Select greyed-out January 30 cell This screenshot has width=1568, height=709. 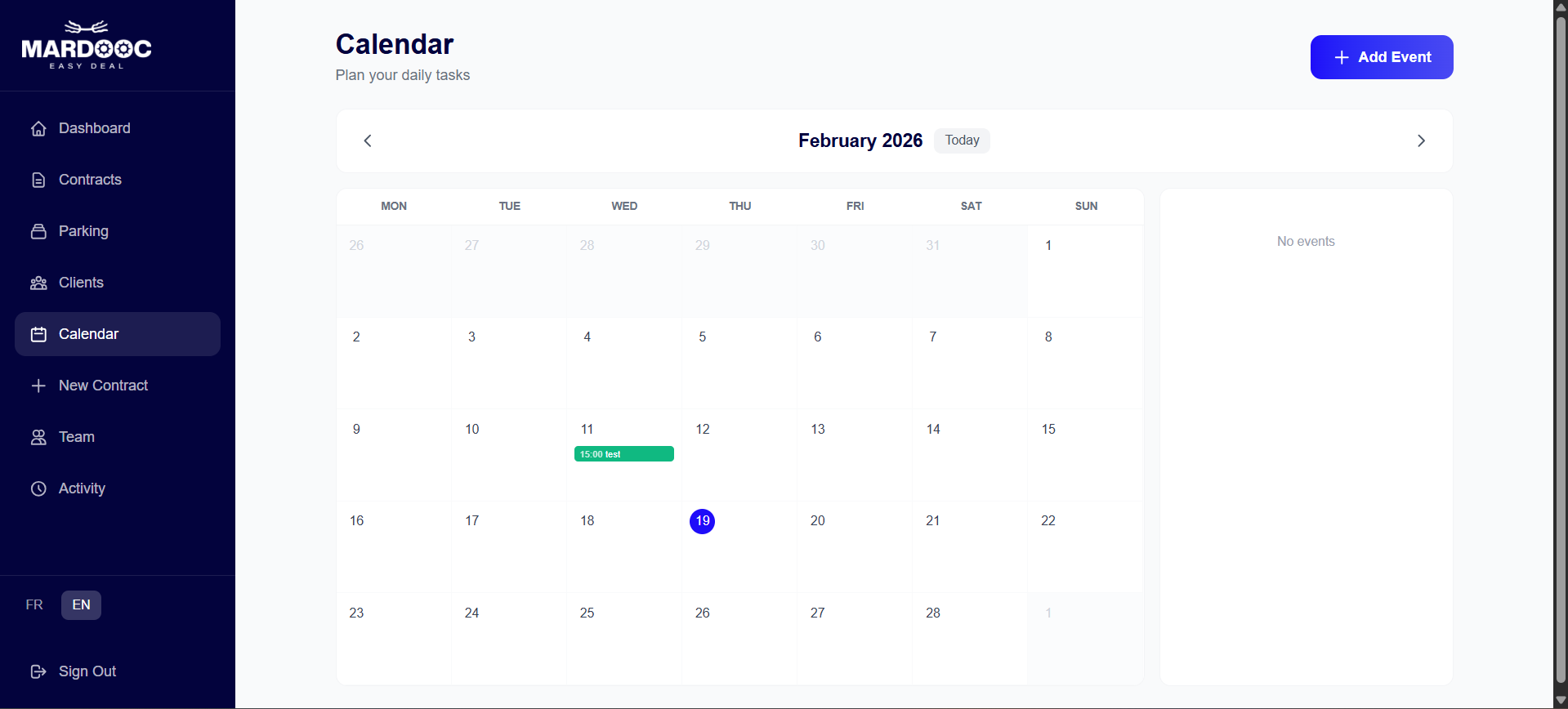(855, 271)
